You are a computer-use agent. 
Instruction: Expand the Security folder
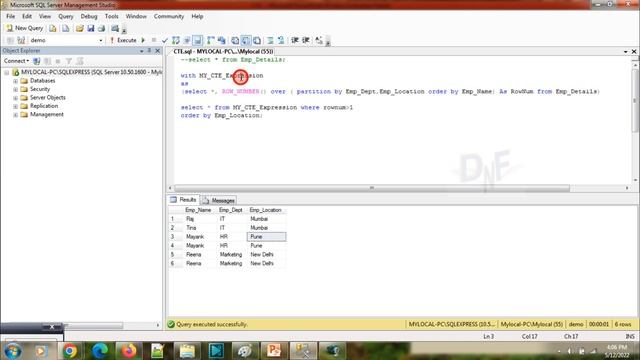click(16, 89)
